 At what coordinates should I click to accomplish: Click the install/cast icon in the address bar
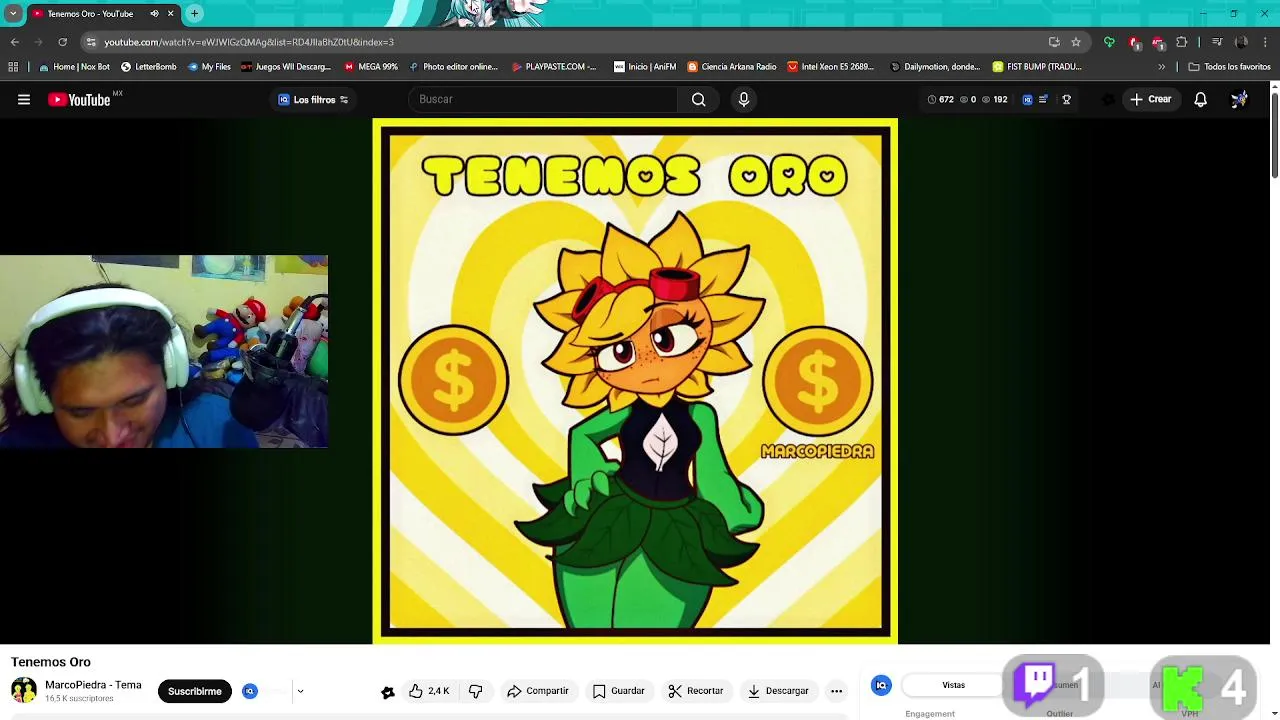coord(1054,42)
